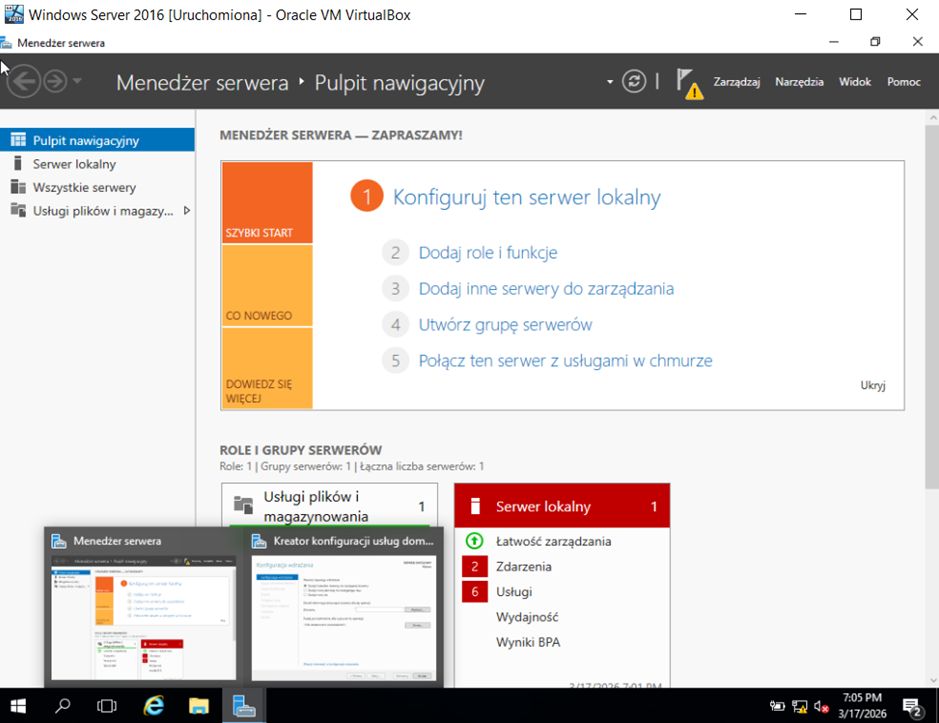Image resolution: width=939 pixels, height=723 pixels.
Task: Click the Dodaj role i funkcje link
Action: (487, 253)
